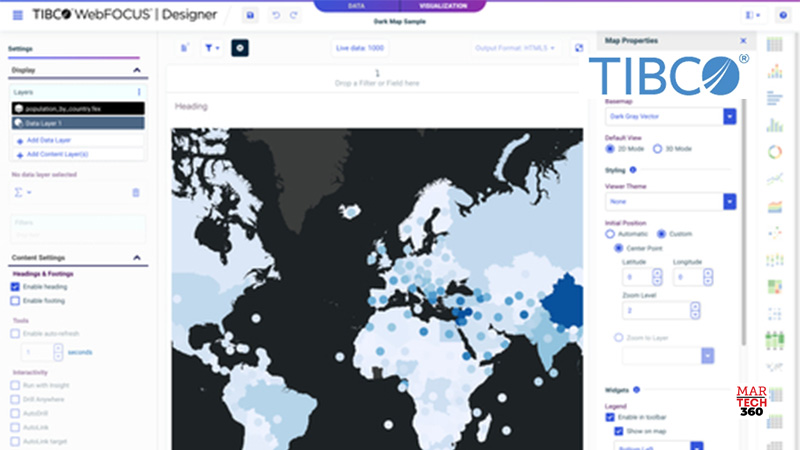Click the Redo arrow icon
Screen dimensions: 800x450
point(293,15)
